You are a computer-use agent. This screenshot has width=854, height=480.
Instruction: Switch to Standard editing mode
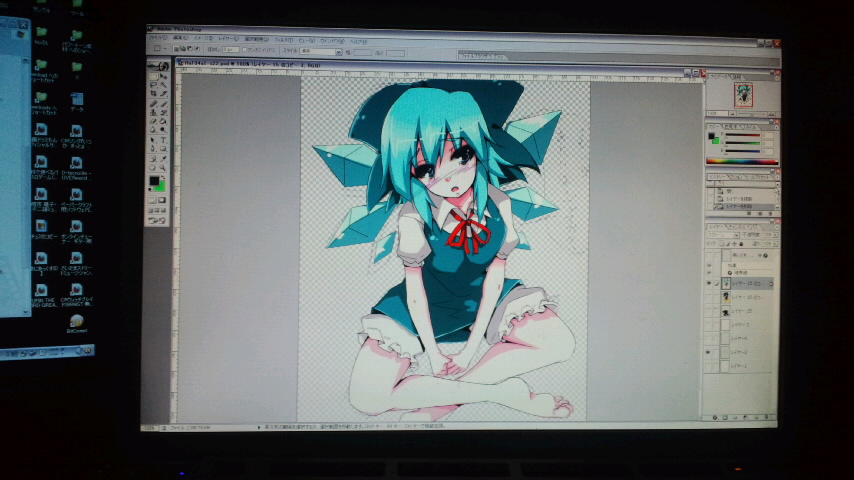(152, 200)
